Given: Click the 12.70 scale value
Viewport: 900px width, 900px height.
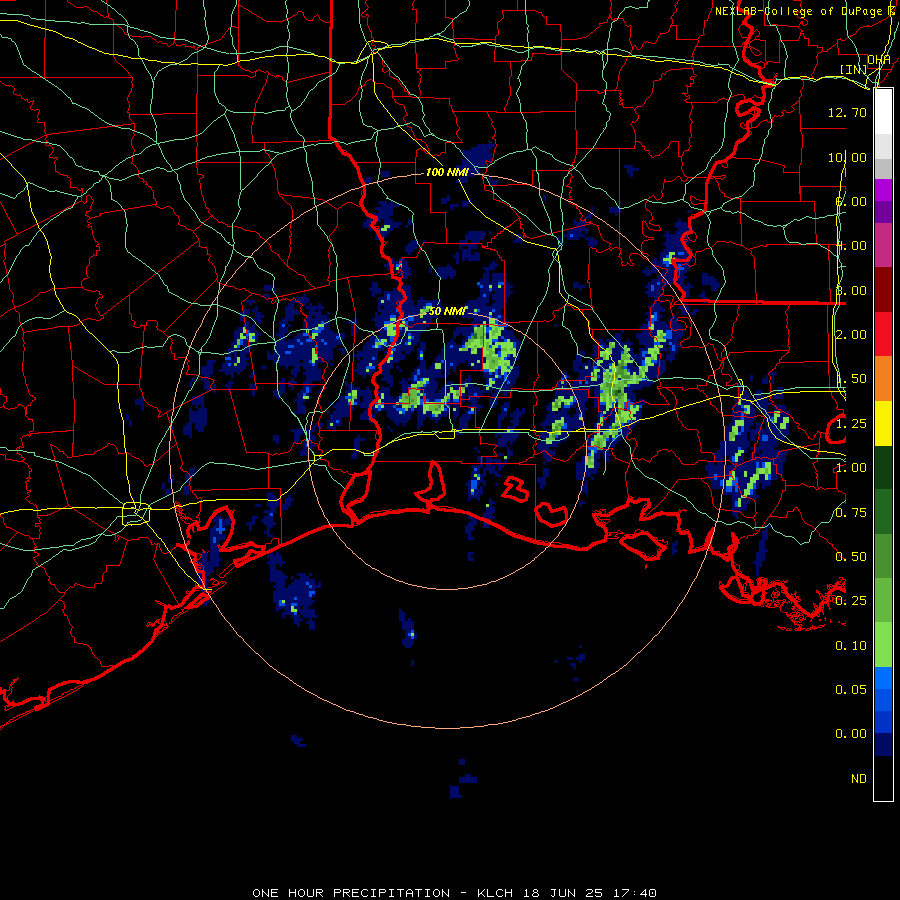Looking at the screenshot, I should click(x=847, y=112).
